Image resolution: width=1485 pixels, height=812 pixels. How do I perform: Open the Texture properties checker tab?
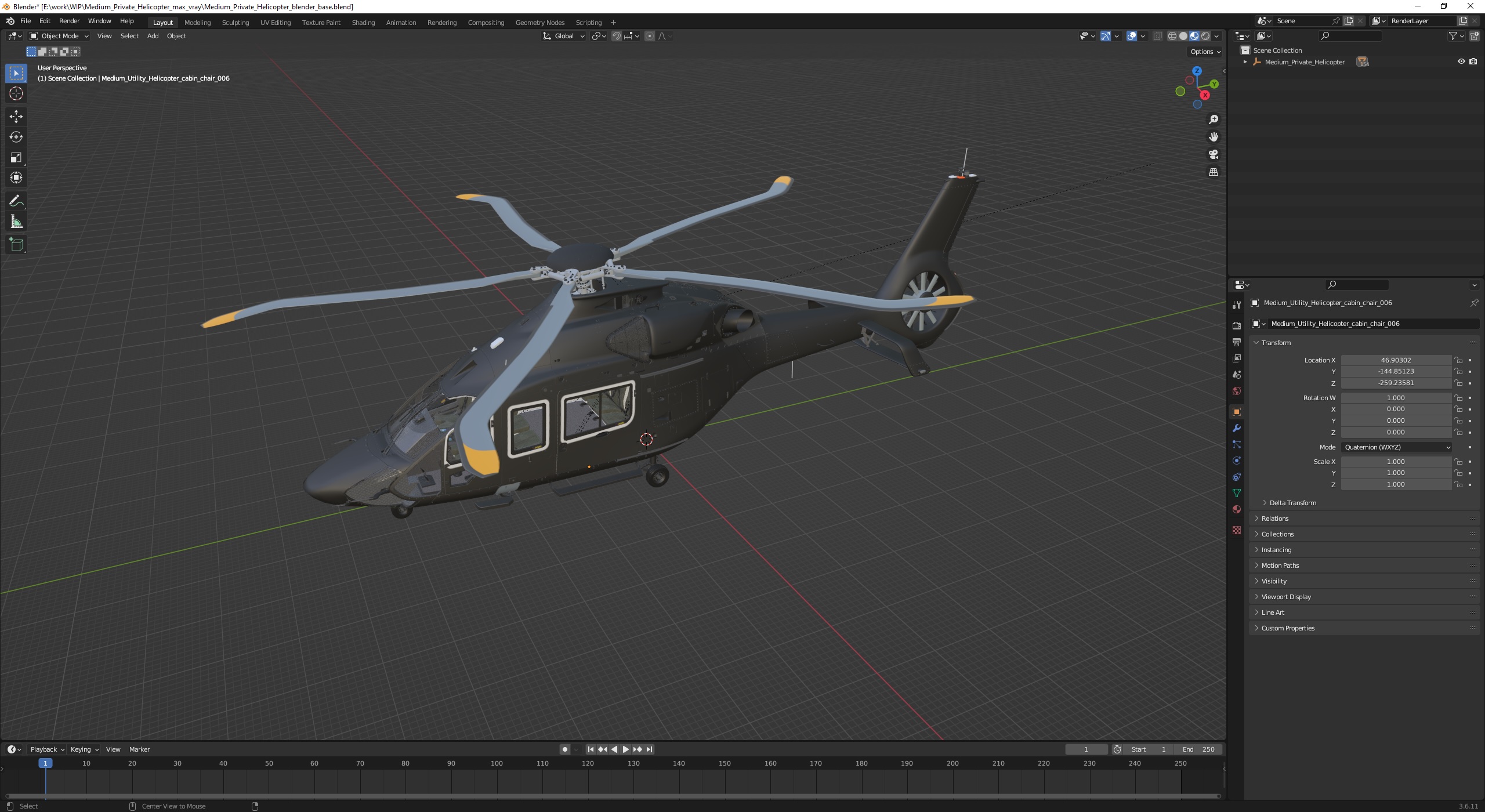click(x=1237, y=530)
